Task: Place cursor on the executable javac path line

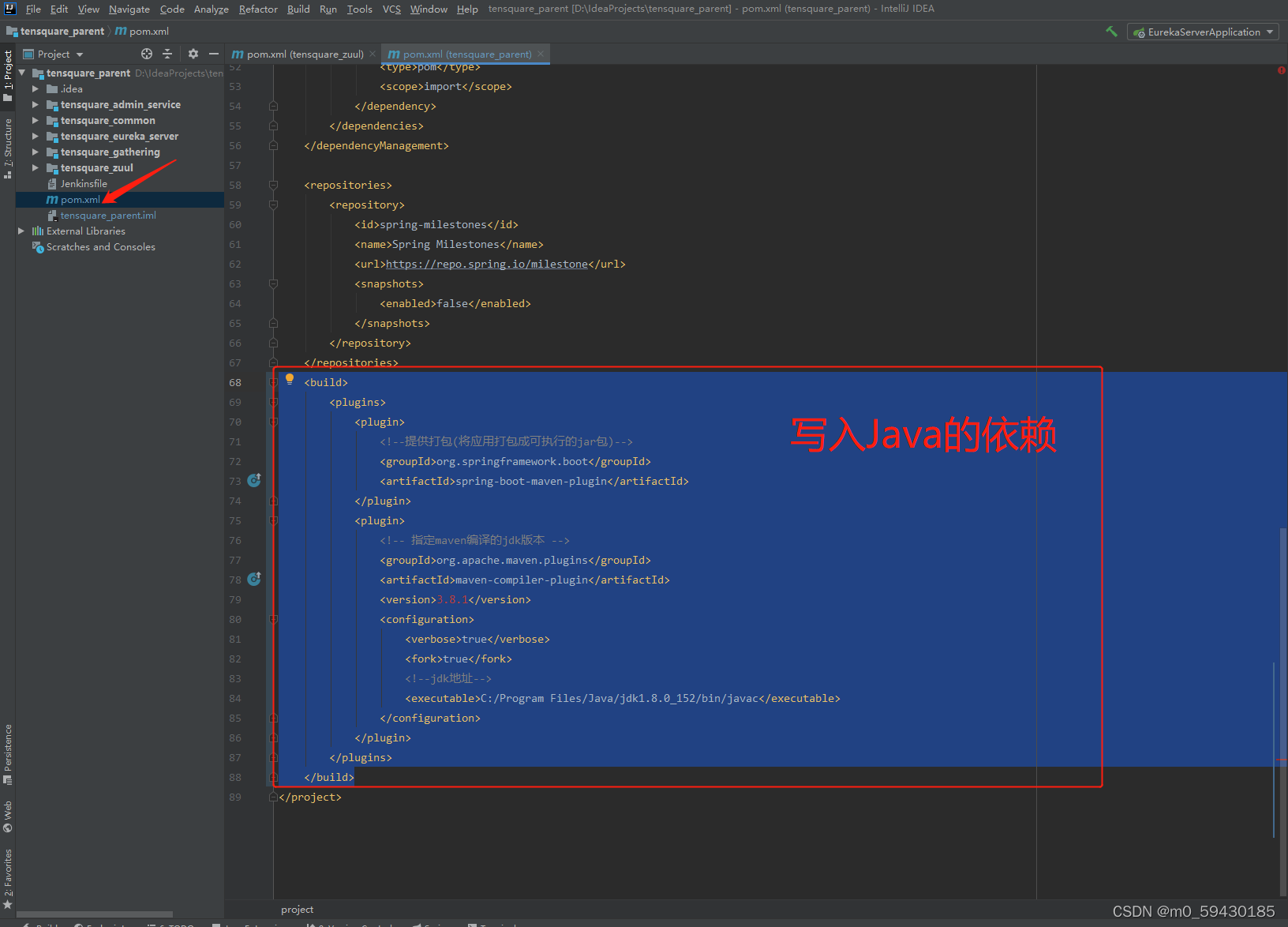Action: point(623,698)
